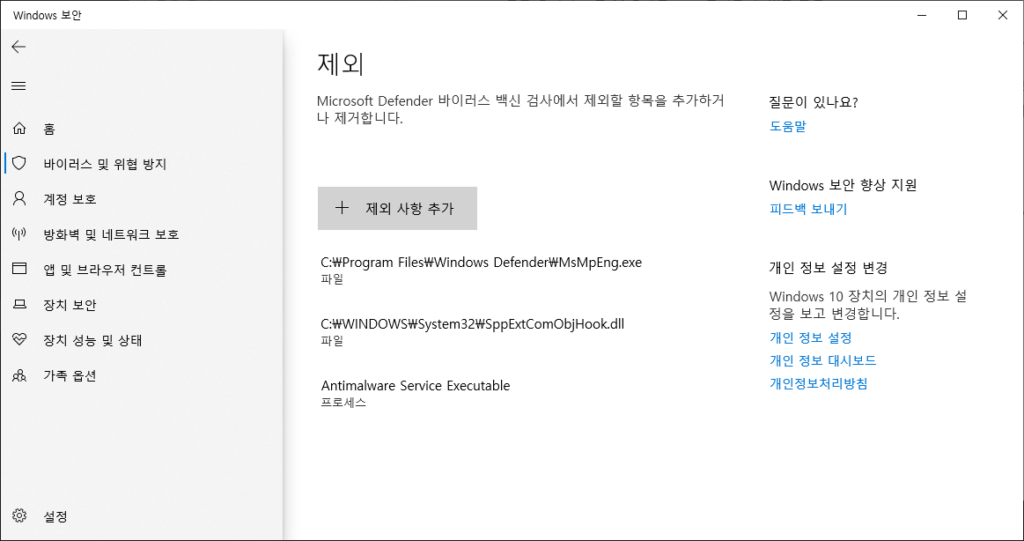The height and width of the screenshot is (541, 1024).
Task: Click the plus icon on the add exclusion button
Action: [x=342, y=208]
